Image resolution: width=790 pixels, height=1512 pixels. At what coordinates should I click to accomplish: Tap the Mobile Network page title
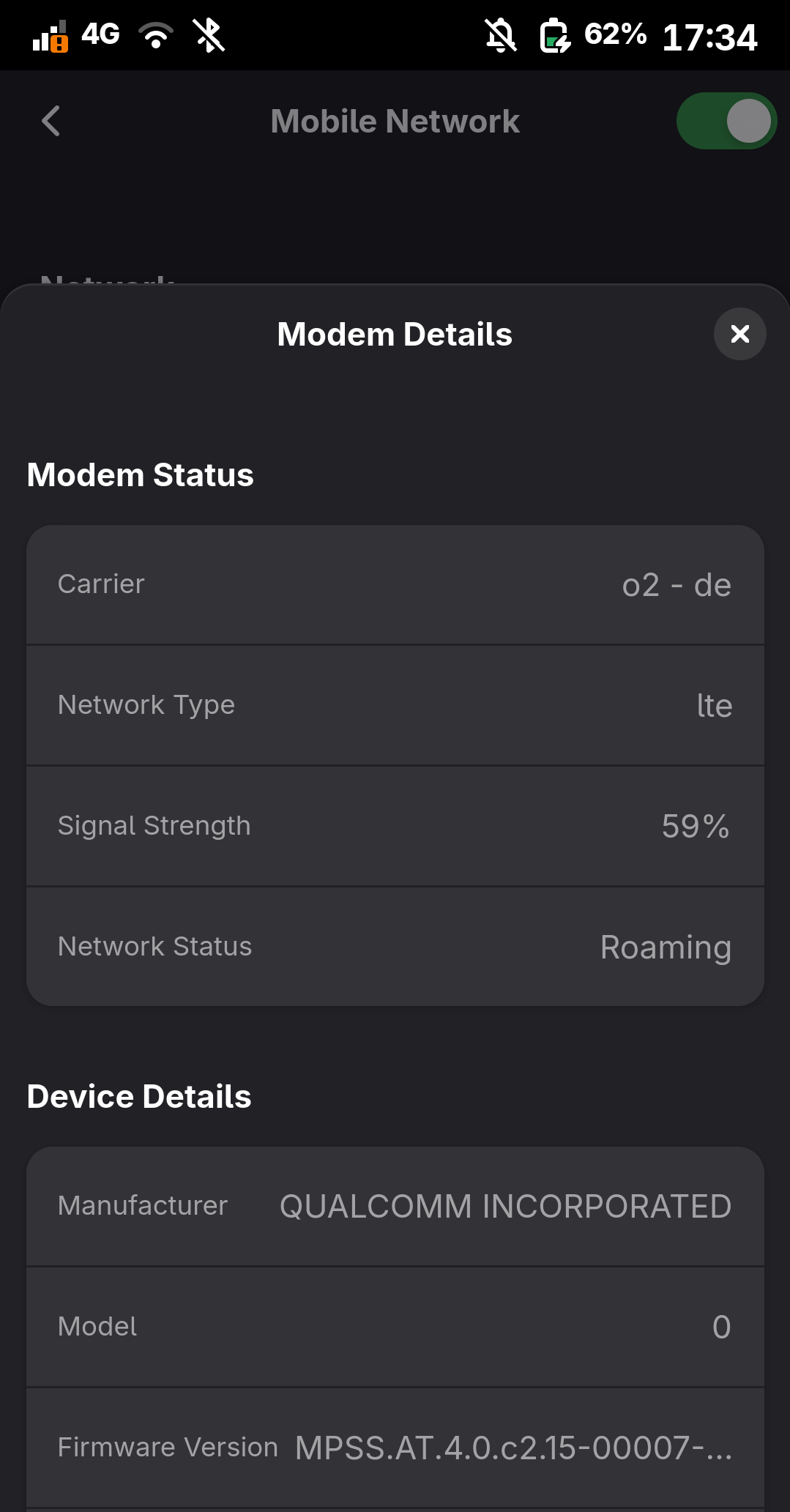tap(395, 122)
